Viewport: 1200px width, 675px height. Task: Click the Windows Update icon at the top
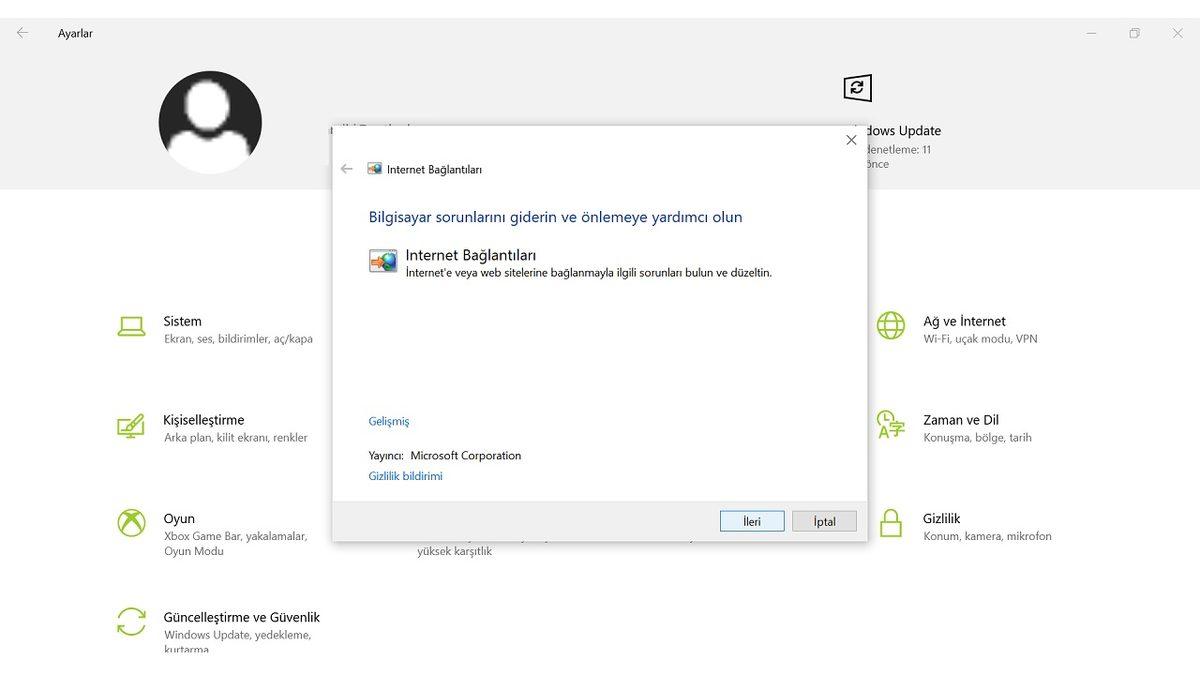coord(857,88)
